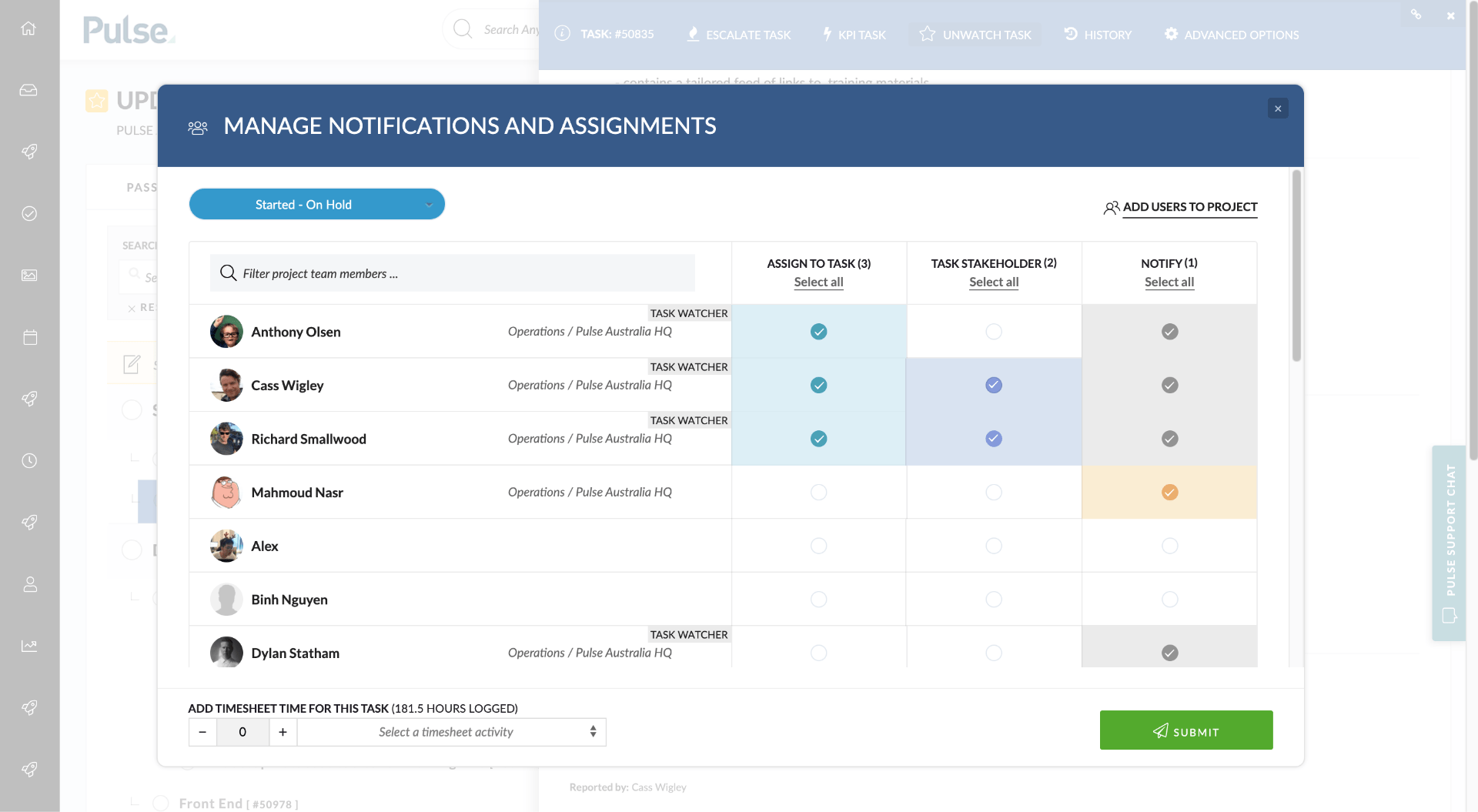The width and height of the screenshot is (1478, 812).
Task: Make Anthony Olsen a task stakeholder
Action: pos(994,332)
